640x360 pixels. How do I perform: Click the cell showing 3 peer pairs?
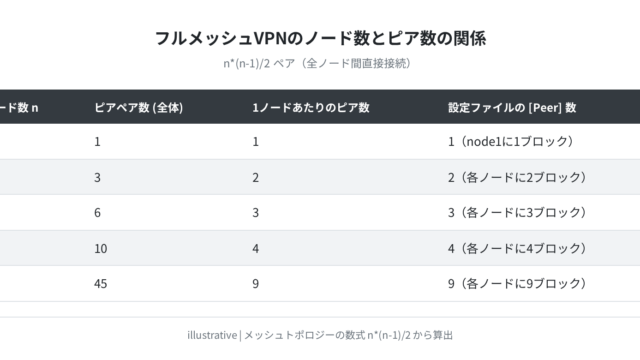[x=97, y=177]
